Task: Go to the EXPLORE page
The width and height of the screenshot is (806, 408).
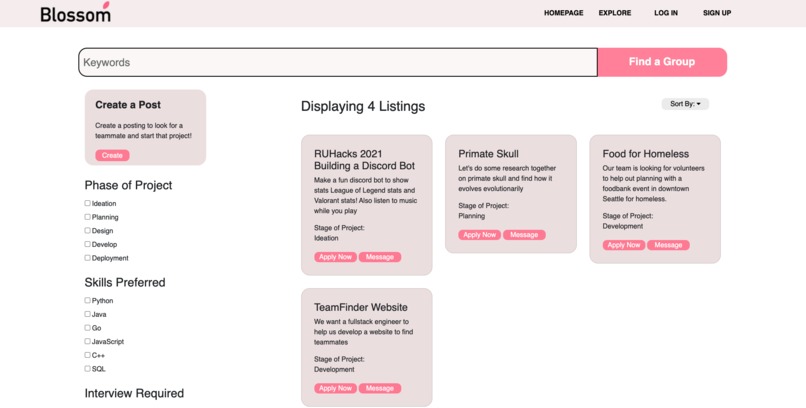Action: pyautogui.click(x=615, y=13)
